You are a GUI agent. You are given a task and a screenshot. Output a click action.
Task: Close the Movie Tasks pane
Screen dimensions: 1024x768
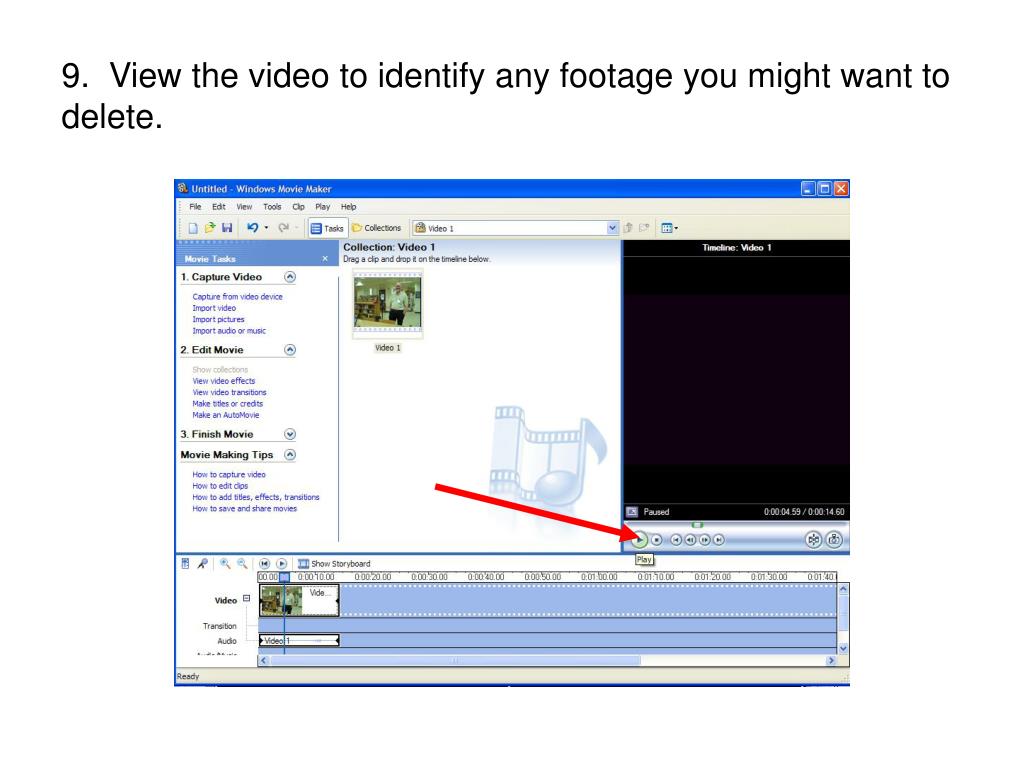click(325, 259)
